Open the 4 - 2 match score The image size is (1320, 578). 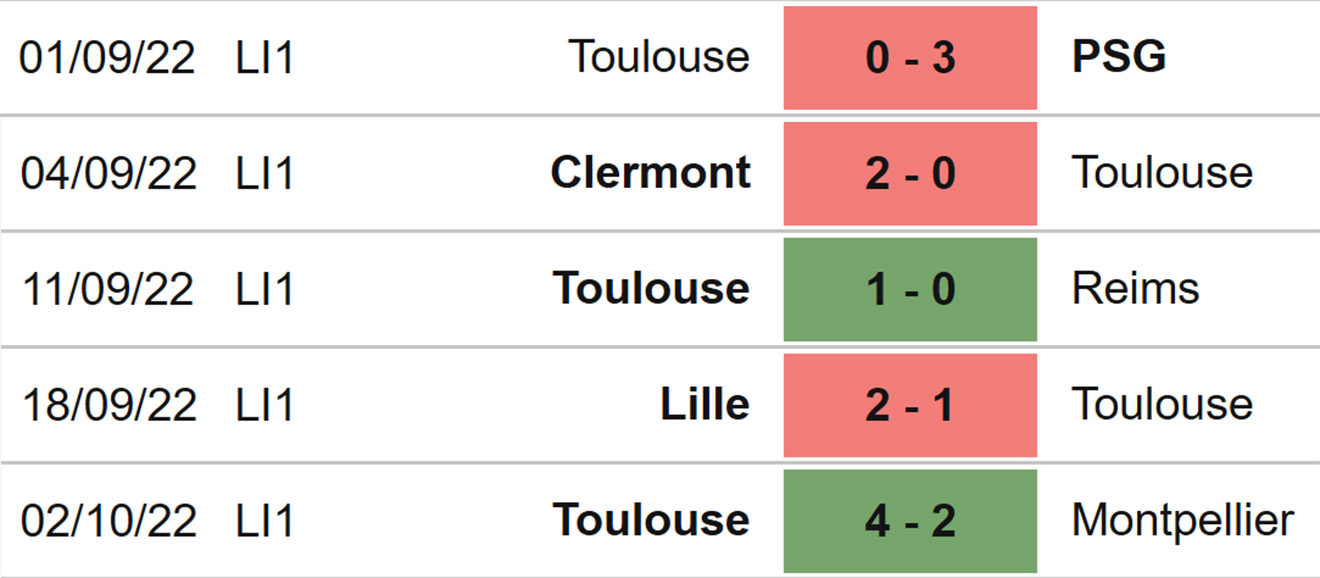[910, 521]
